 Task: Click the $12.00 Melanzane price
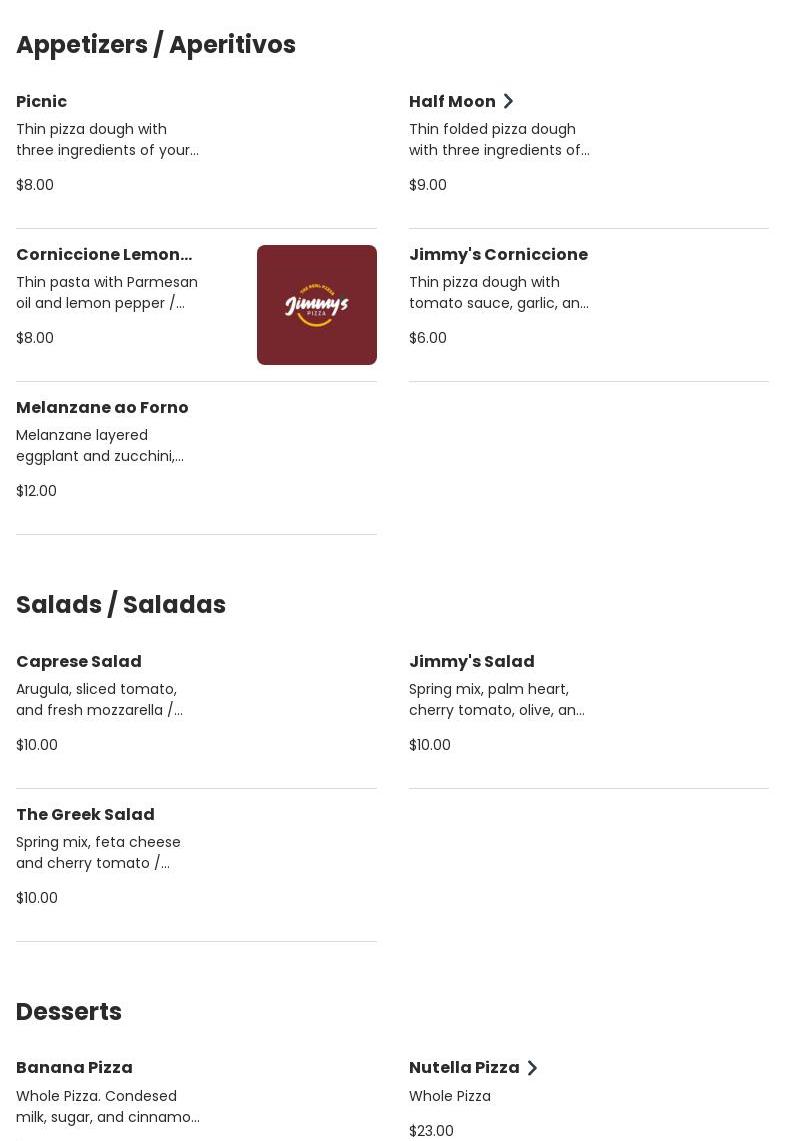pyautogui.click(x=36, y=491)
